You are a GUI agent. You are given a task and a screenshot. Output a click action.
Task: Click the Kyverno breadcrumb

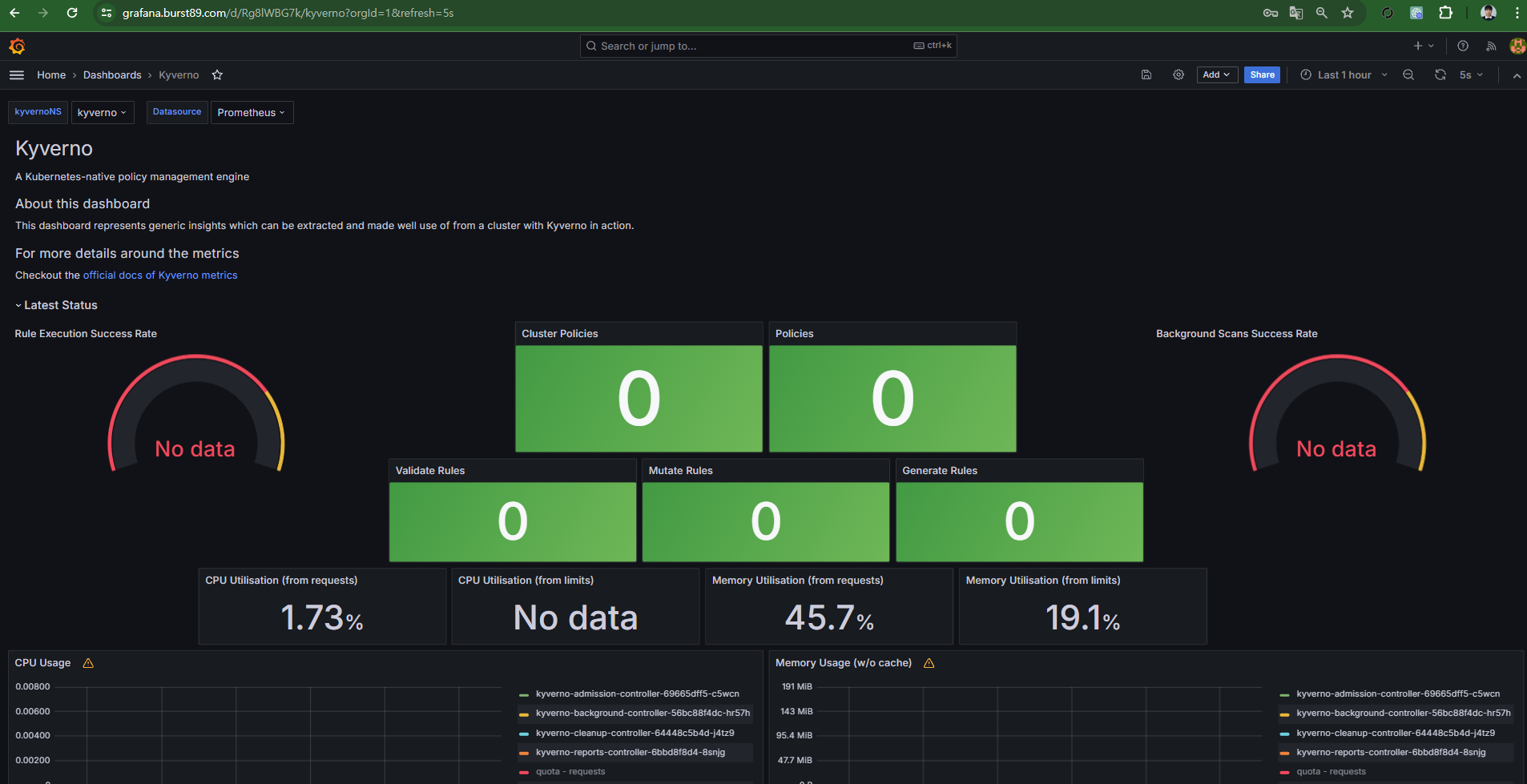(179, 75)
